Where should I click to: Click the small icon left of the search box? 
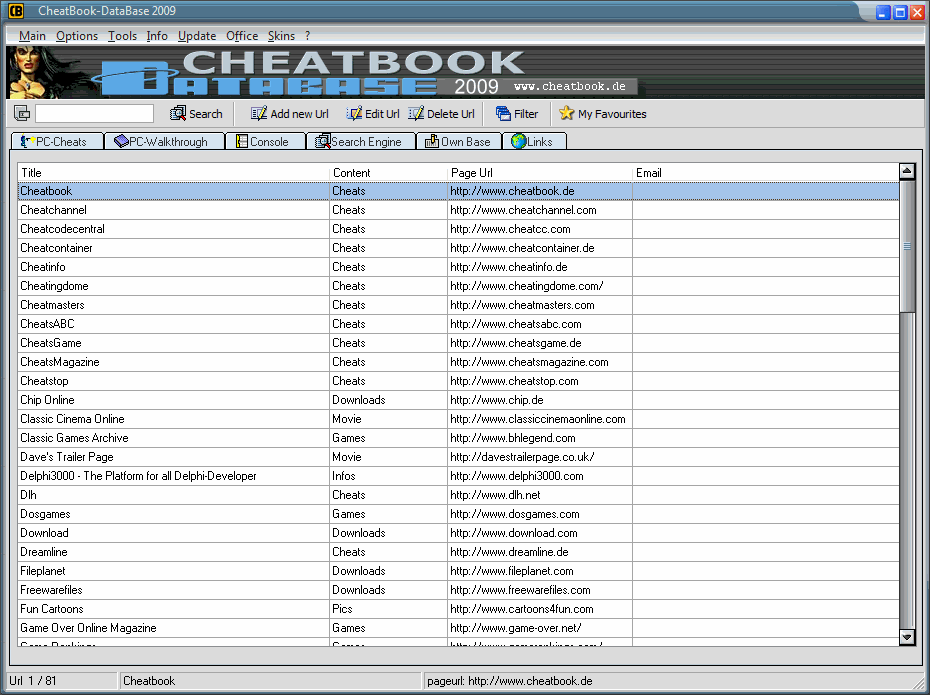click(21, 113)
